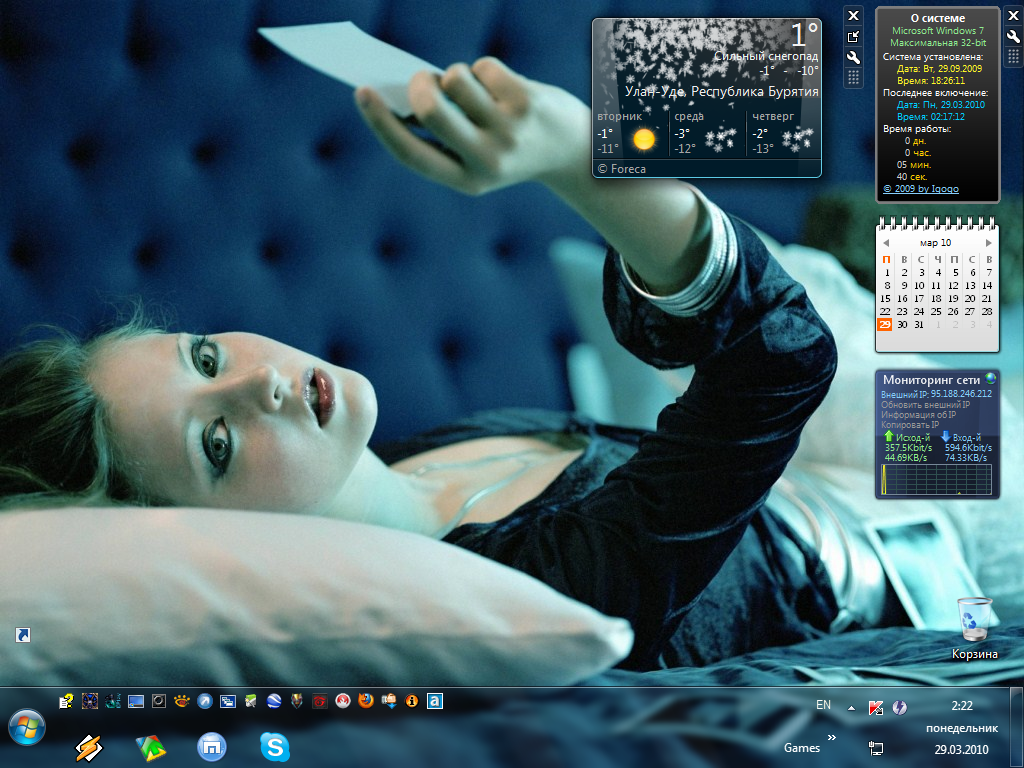Click the Windows Start orb
The width and height of the screenshot is (1024, 768).
tap(25, 725)
